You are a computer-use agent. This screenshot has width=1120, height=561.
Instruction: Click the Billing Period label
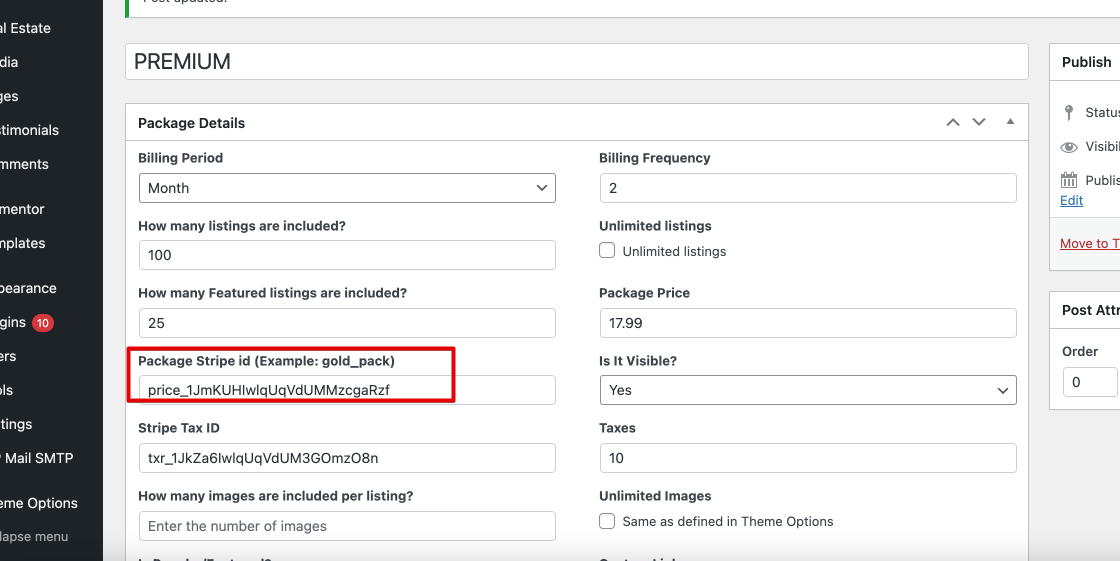coord(181,158)
